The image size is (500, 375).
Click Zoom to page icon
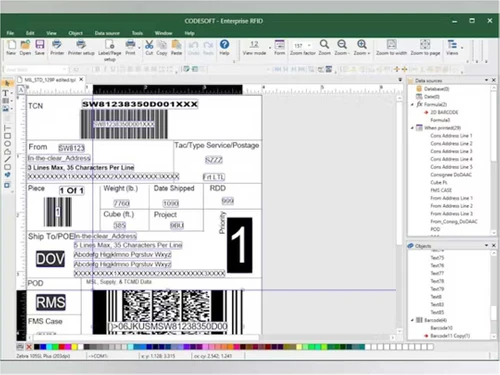[x=425, y=44]
